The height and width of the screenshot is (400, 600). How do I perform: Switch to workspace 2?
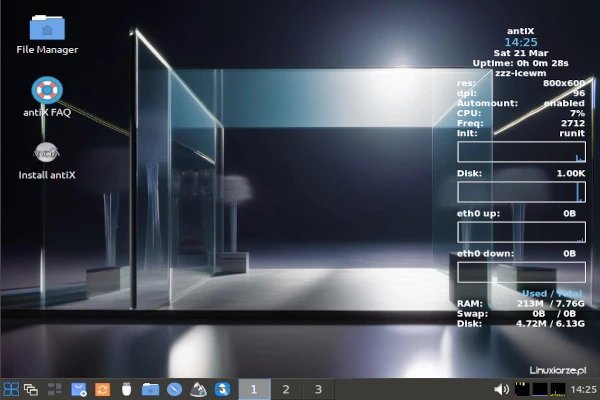pos(286,389)
